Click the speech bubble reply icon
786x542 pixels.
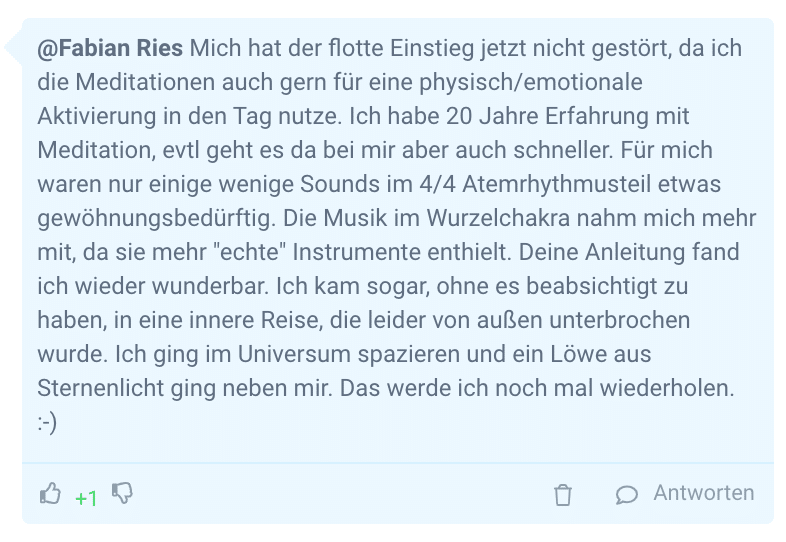point(627,495)
